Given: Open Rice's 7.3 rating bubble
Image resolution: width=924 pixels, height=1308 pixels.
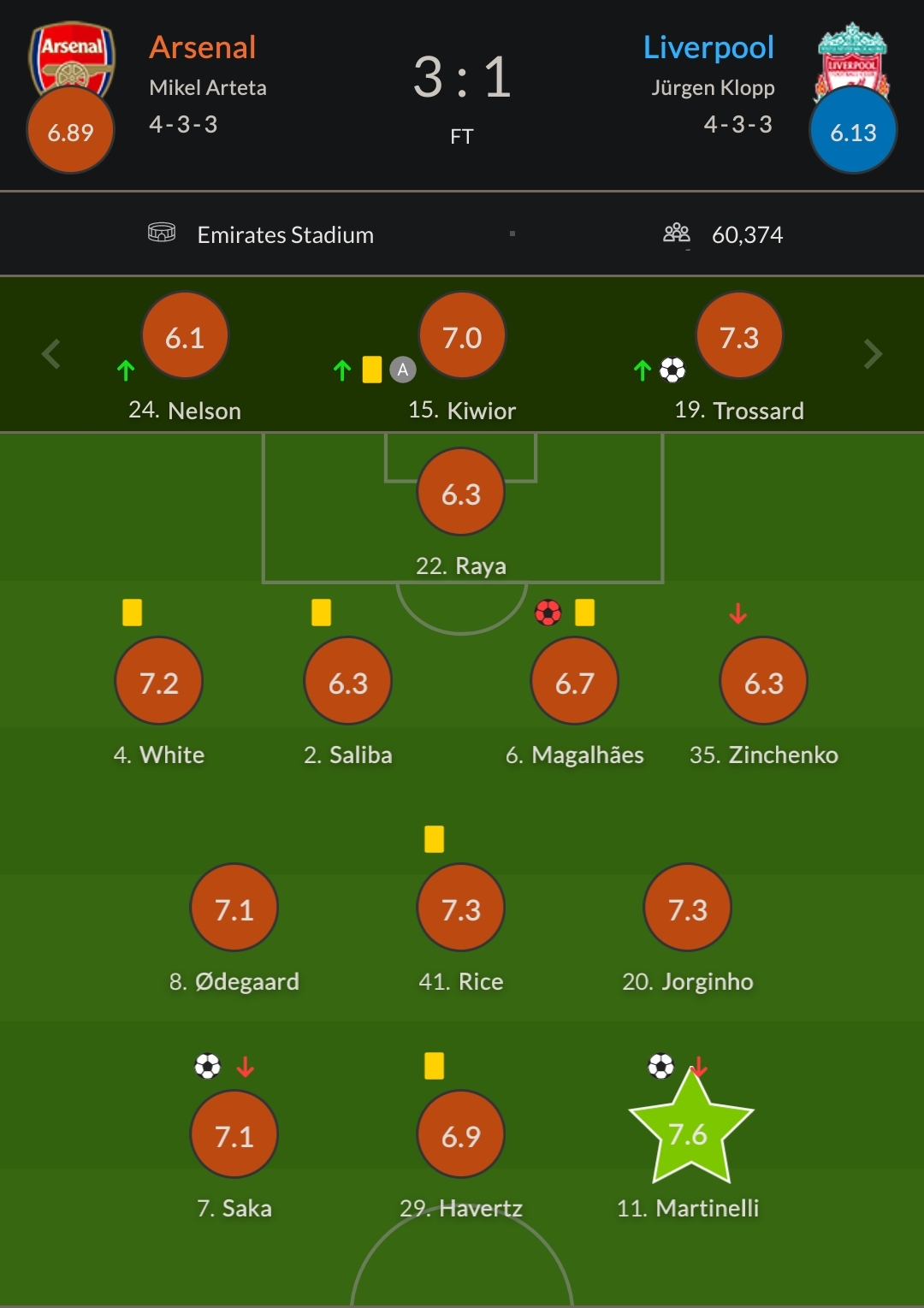Looking at the screenshot, I should (x=461, y=908).
